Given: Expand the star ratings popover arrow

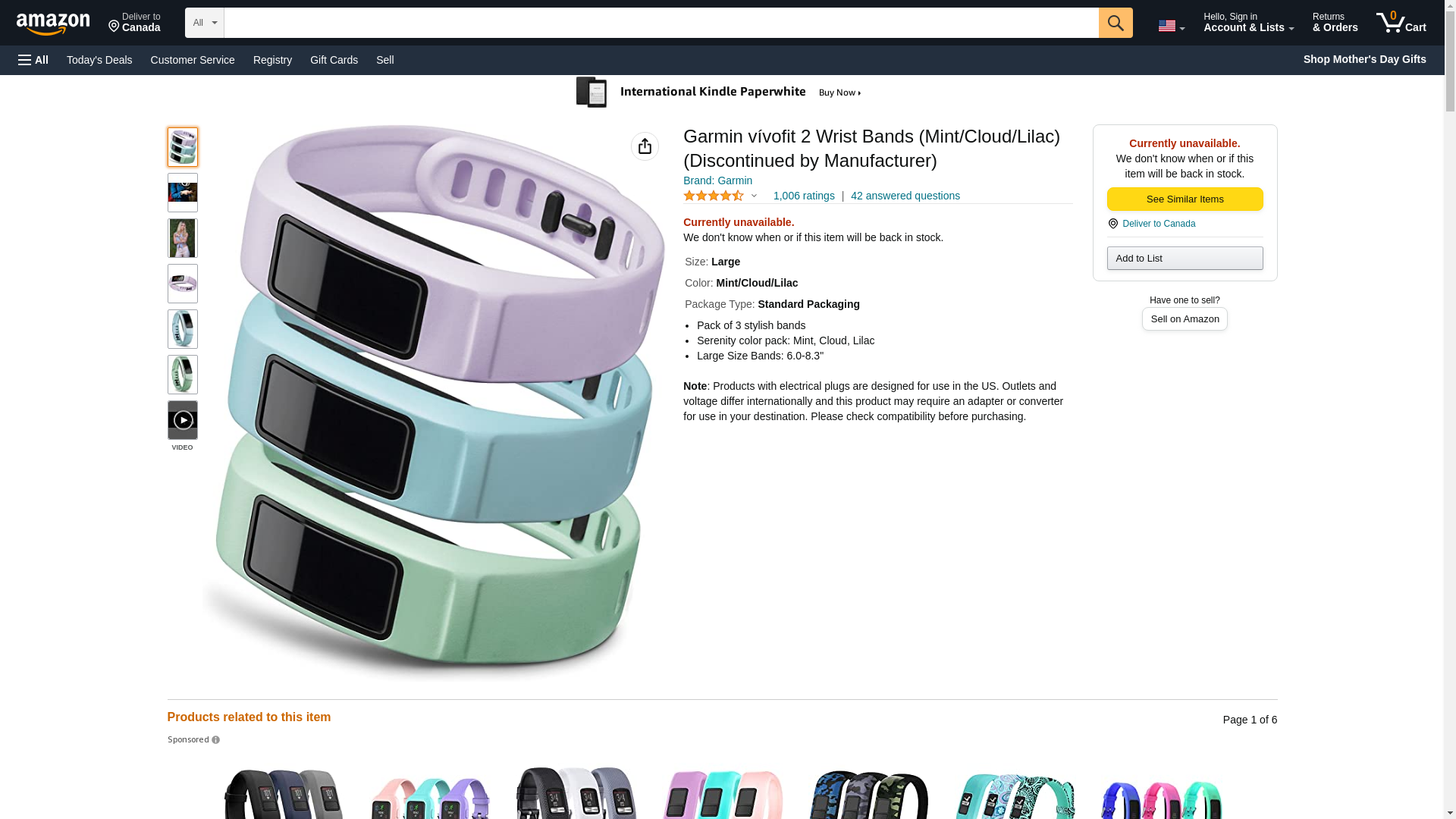Looking at the screenshot, I should 754,196.
